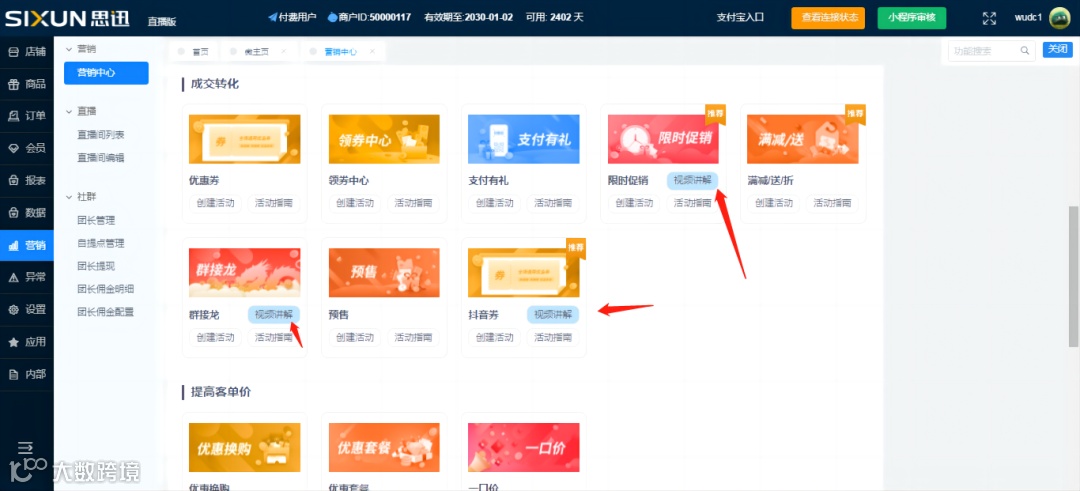1080x491 pixels.
Task: Click 活动指南 under 领券中心
Action: coord(413,203)
